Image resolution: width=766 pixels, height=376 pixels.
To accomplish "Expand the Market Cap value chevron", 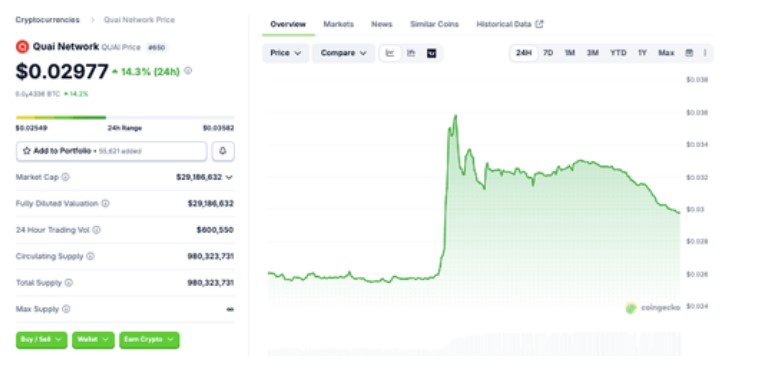I will click(x=229, y=177).
